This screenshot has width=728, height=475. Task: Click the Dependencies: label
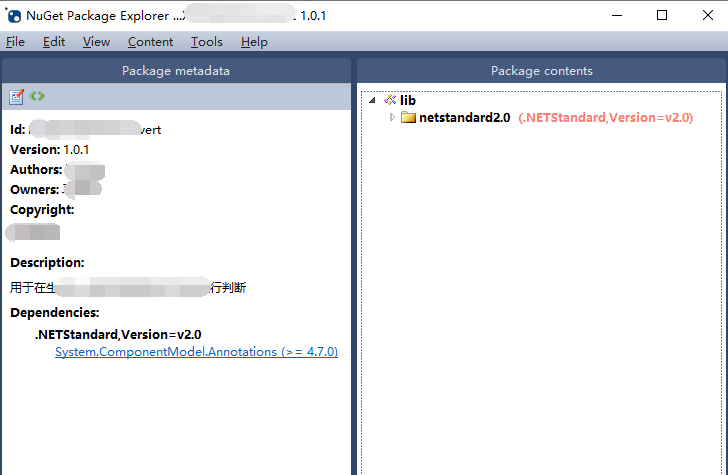[55, 312]
